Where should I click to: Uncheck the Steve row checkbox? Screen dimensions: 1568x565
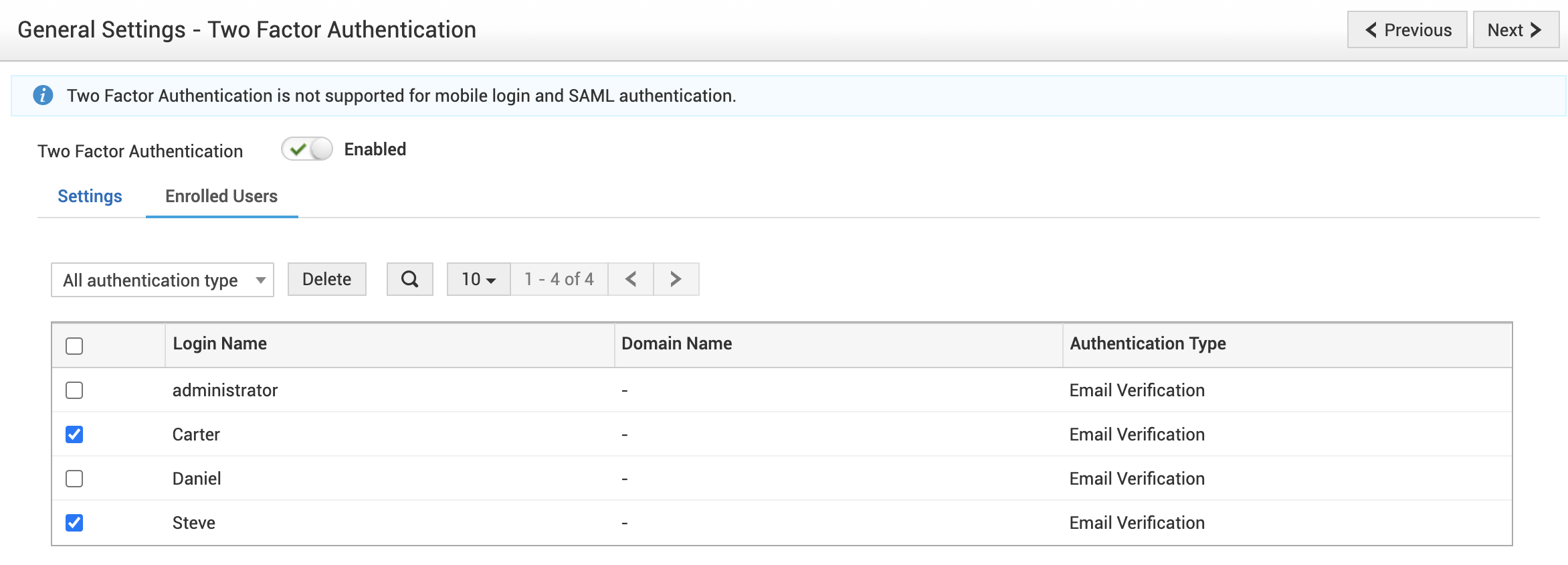[74, 523]
